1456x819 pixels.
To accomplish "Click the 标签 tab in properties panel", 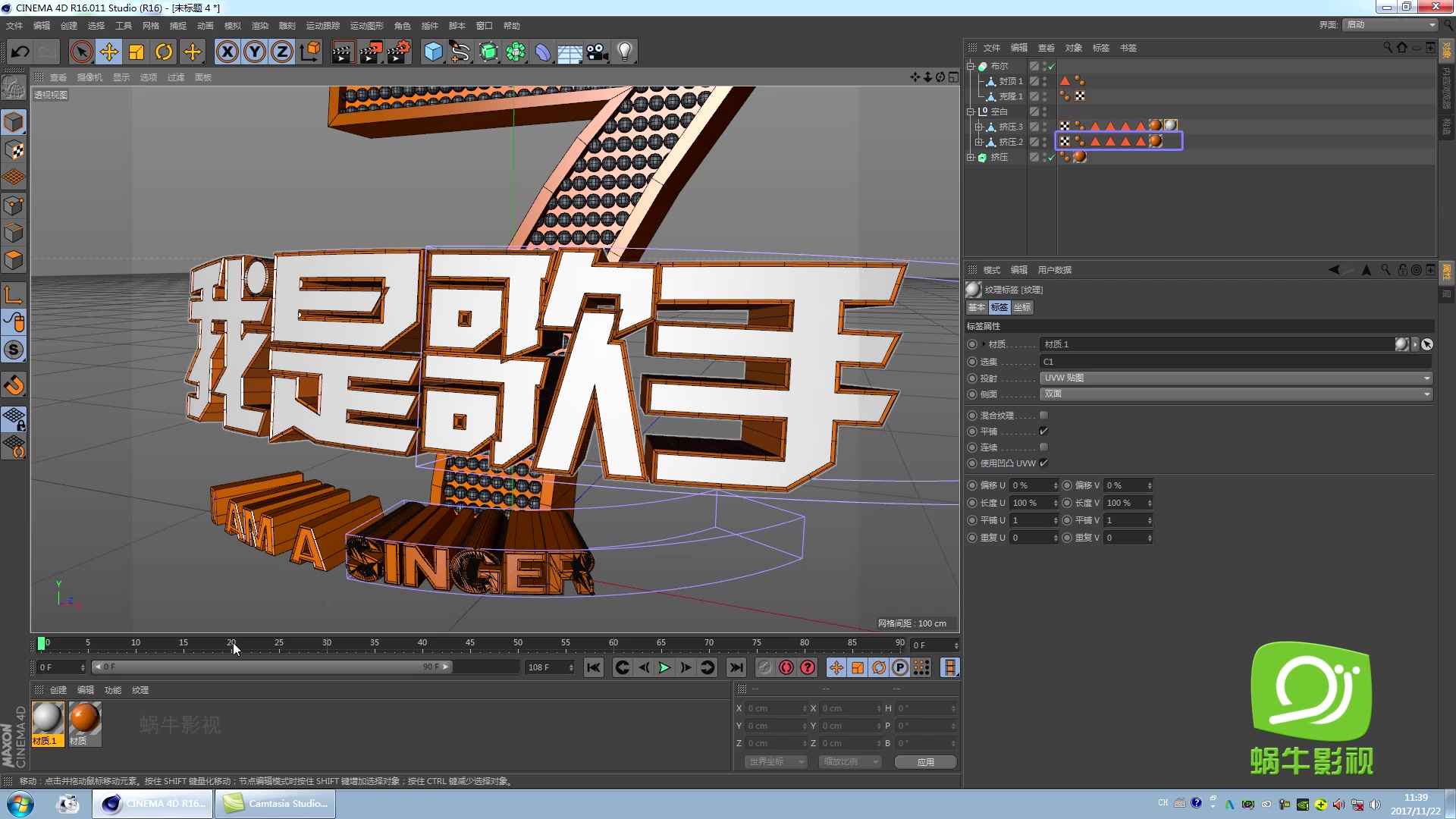I will coord(999,307).
